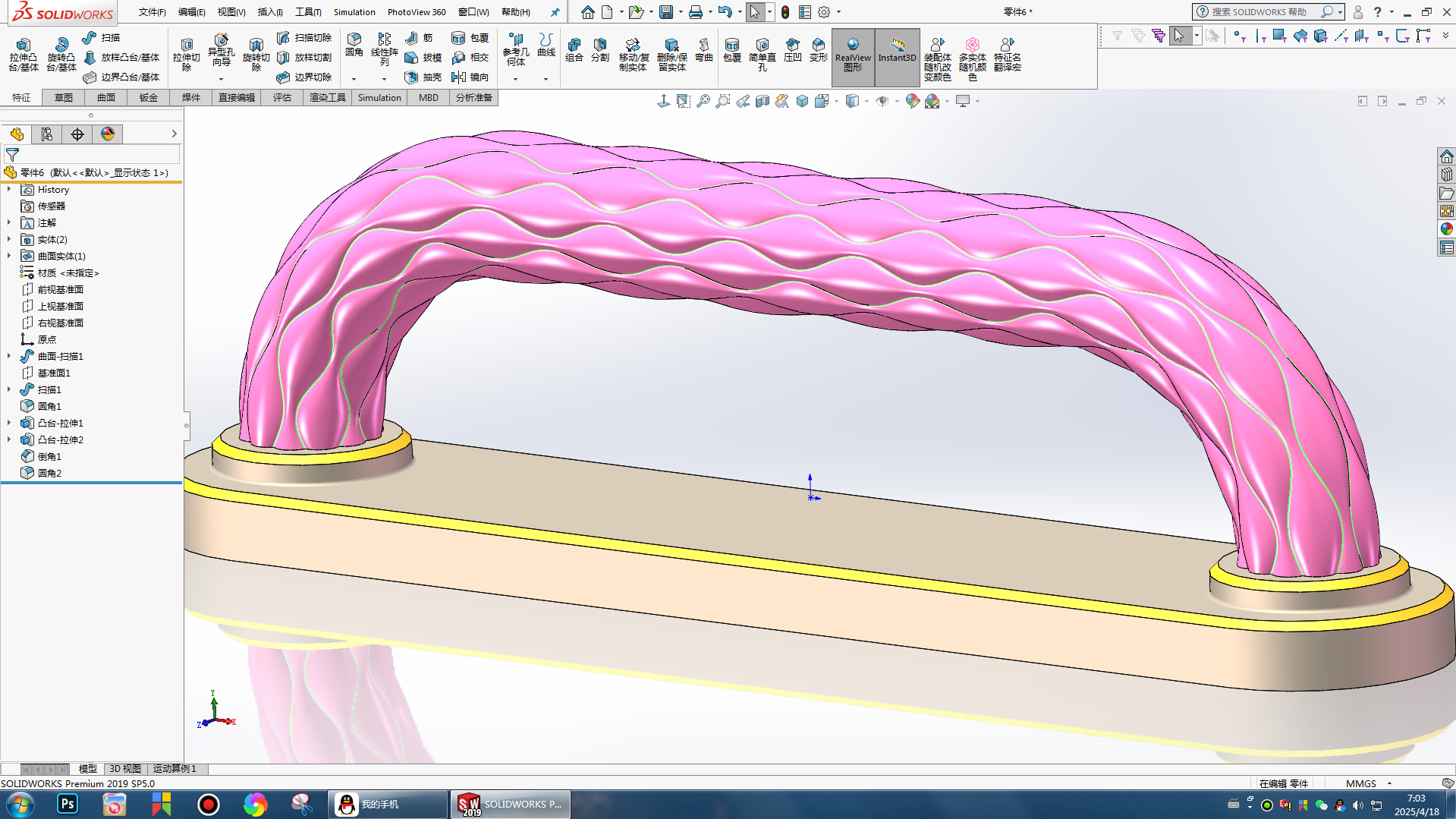Open the DisplayManager color ball tab
The image size is (1456, 819).
(108, 134)
